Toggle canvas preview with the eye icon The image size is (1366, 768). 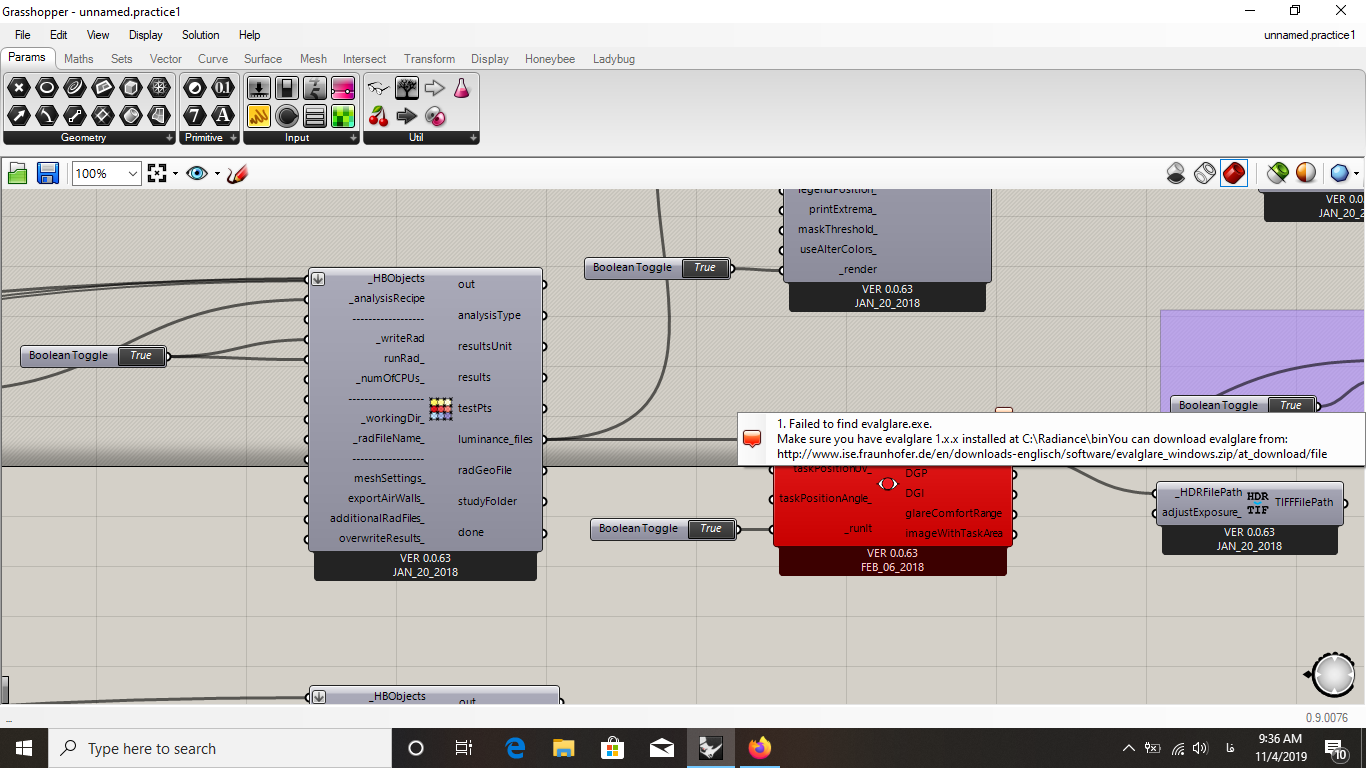point(197,174)
